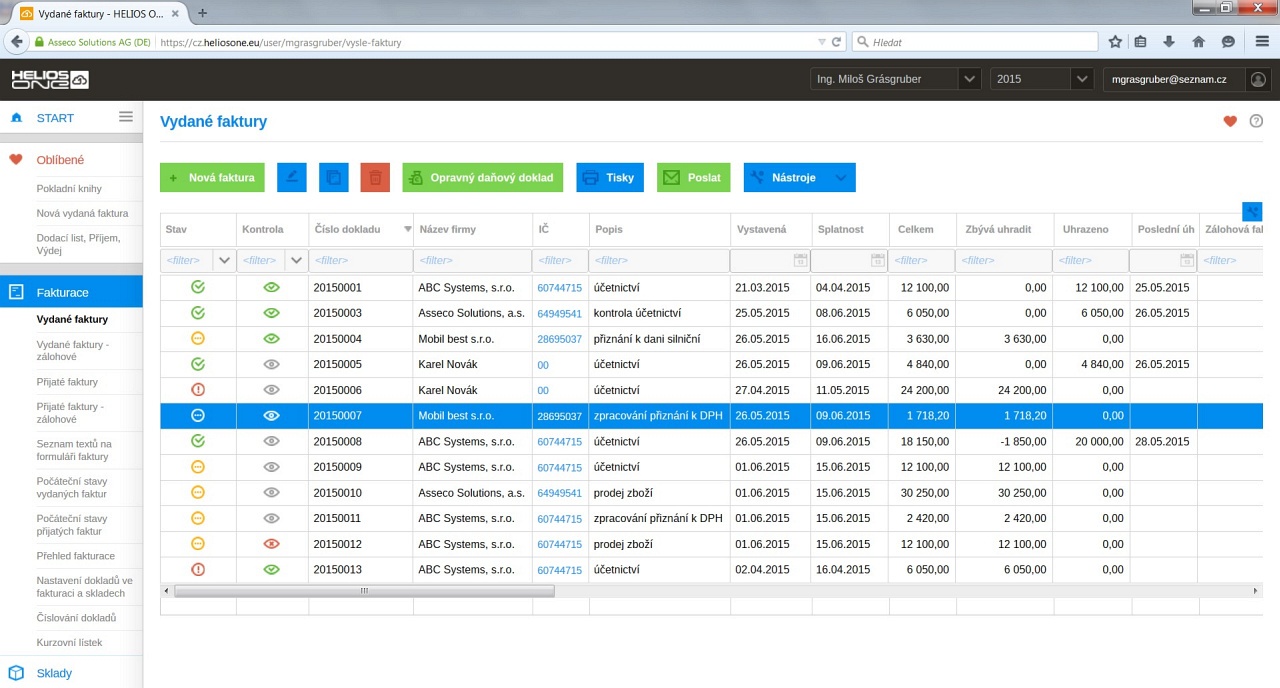Open the user profile avatar icon
This screenshot has height=688, width=1280.
(x=1258, y=79)
